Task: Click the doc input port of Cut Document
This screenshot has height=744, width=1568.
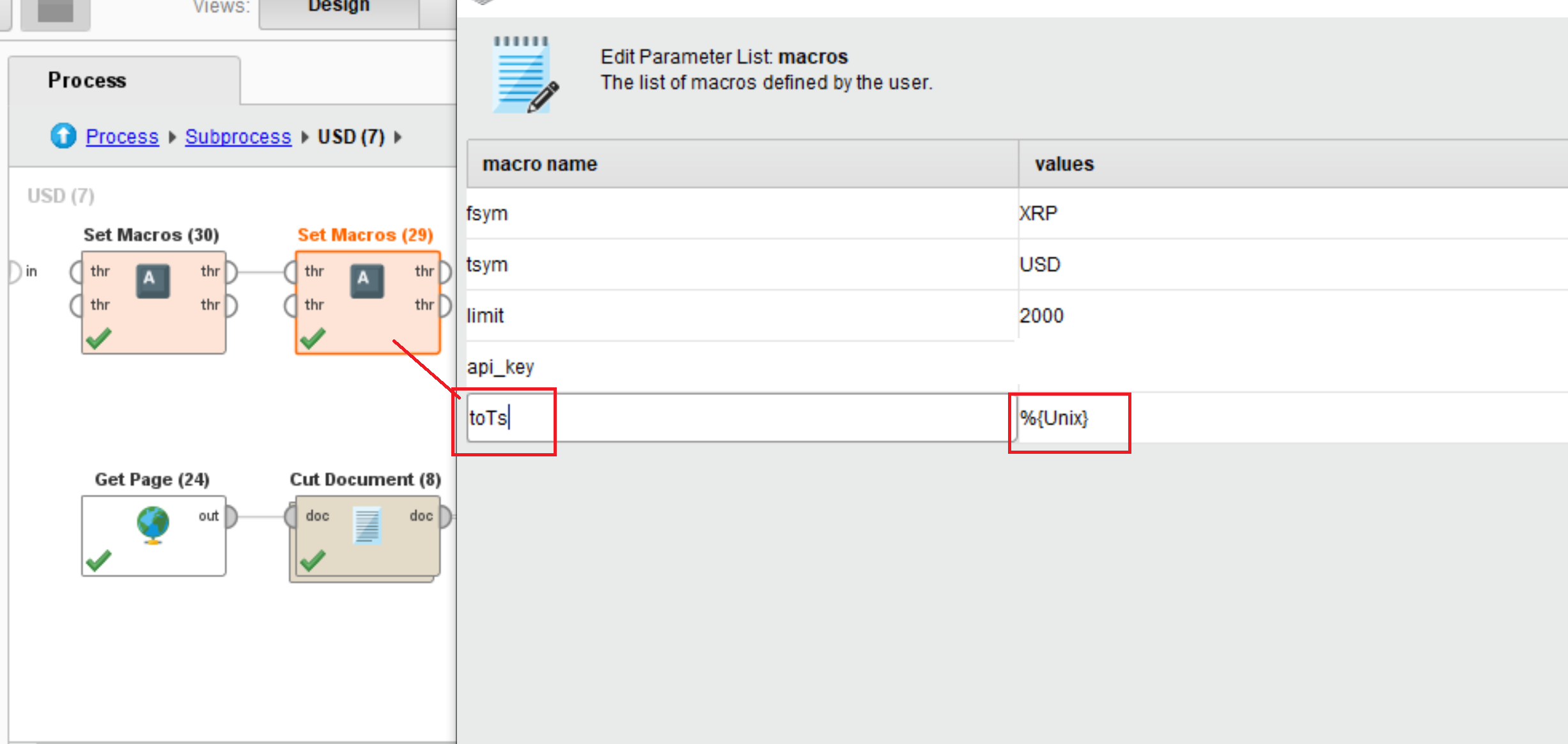Action: [291, 516]
